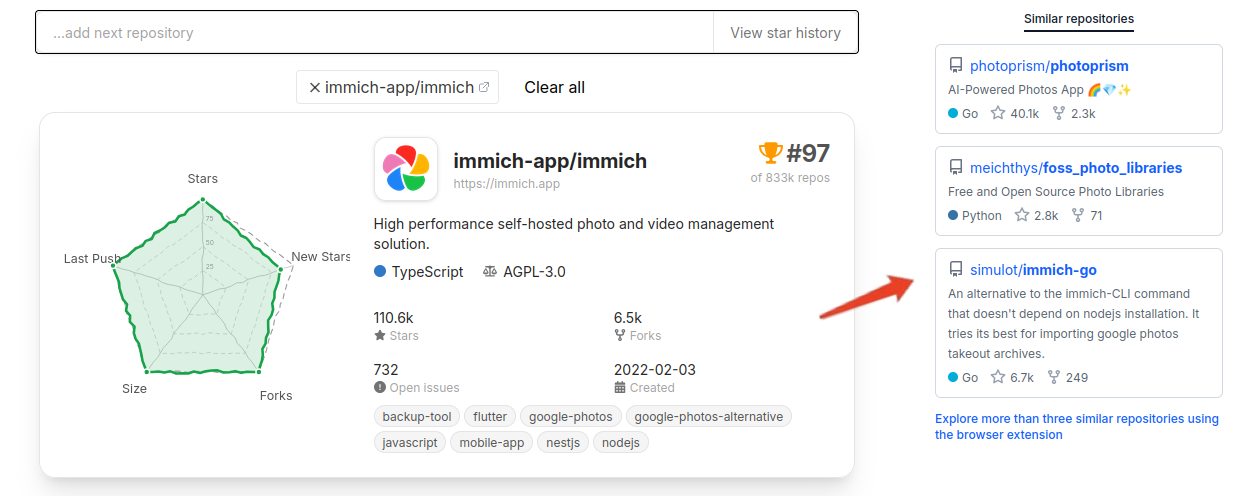
Task: Click the 'AI-Powered Photos App' description
Action: (x=1040, y=90)
